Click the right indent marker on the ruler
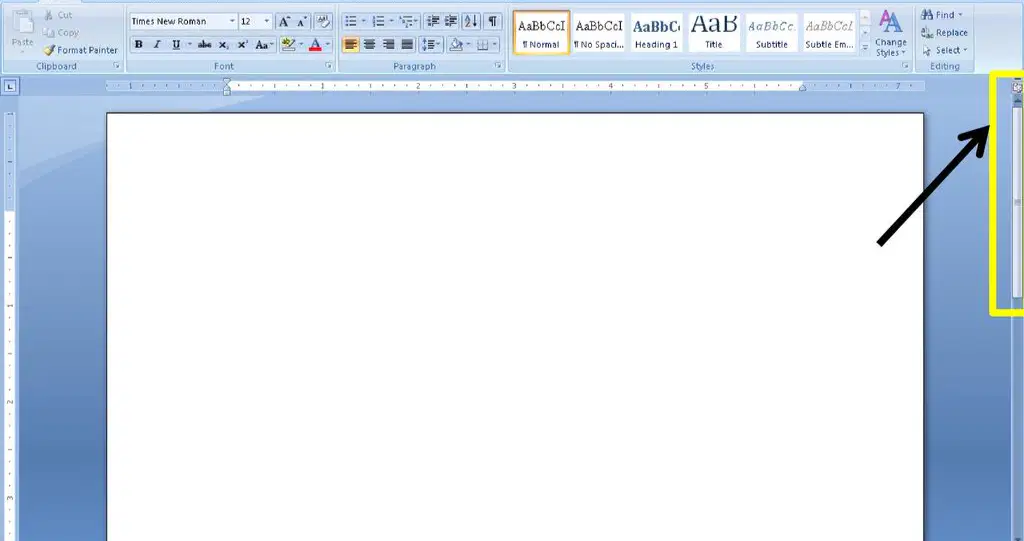This screenshot has height=541, width=1024. click(803, 88)
